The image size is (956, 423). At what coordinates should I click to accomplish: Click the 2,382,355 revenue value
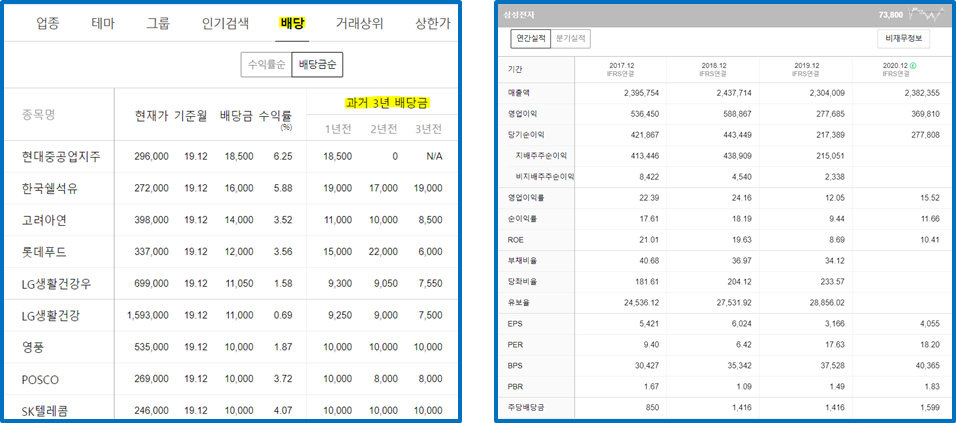tap(922, 93)
